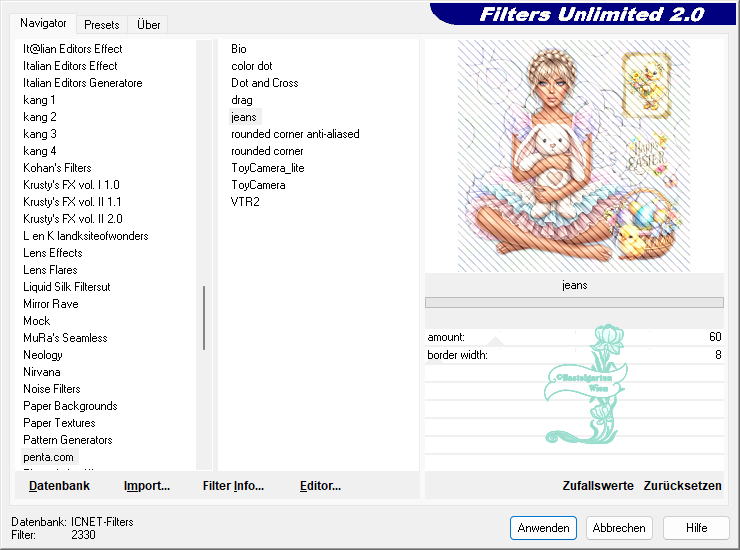Click the Anwenden button
Viewport: 740px width, 550px height.
pos(543,528)
